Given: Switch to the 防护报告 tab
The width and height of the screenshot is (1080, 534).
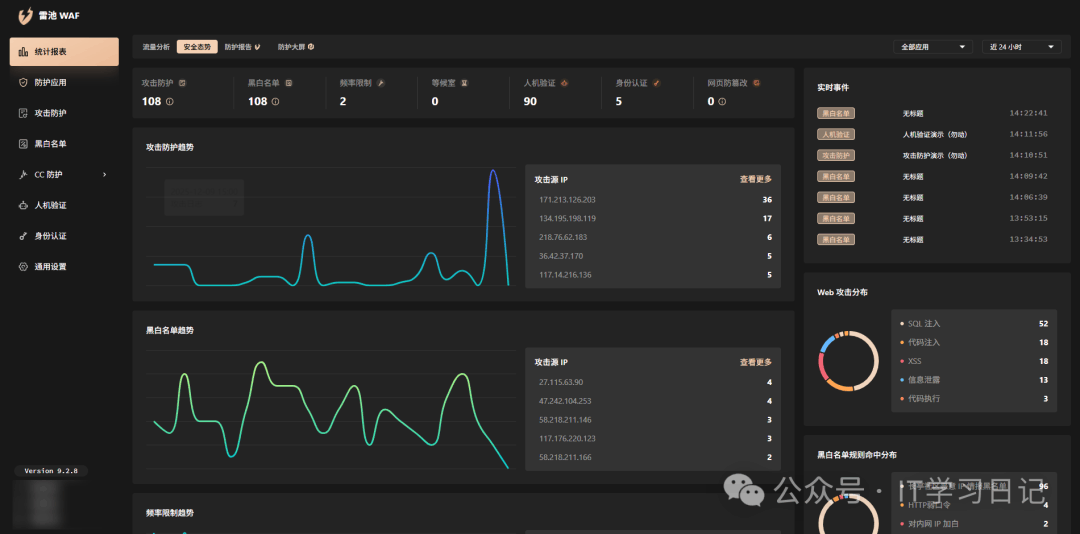Looking at the screenshot, I should pyautogui.click(x=242, y=47).
